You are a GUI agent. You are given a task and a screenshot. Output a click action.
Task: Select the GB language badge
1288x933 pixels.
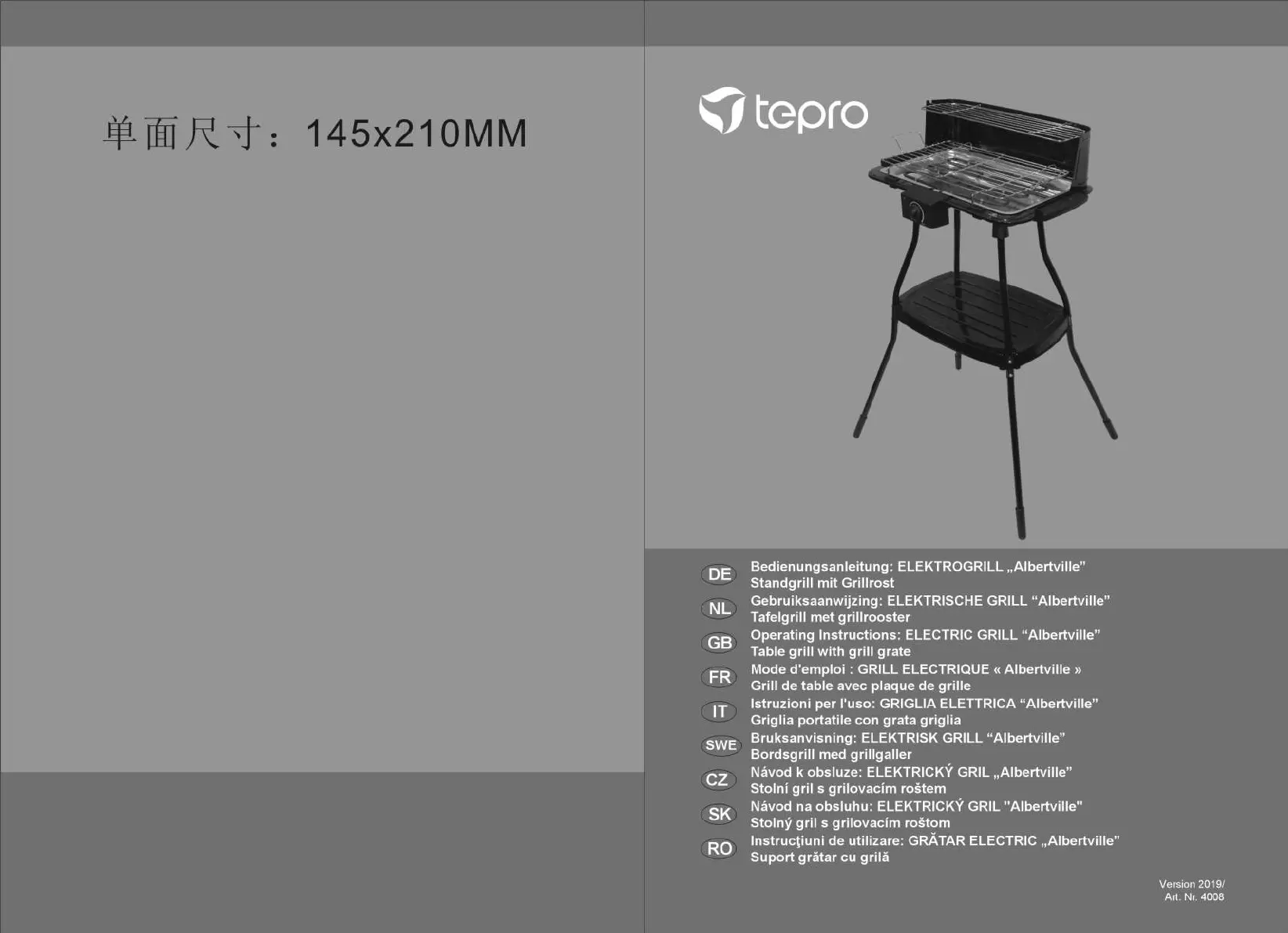pyautogui.click(x=718, y=643)
